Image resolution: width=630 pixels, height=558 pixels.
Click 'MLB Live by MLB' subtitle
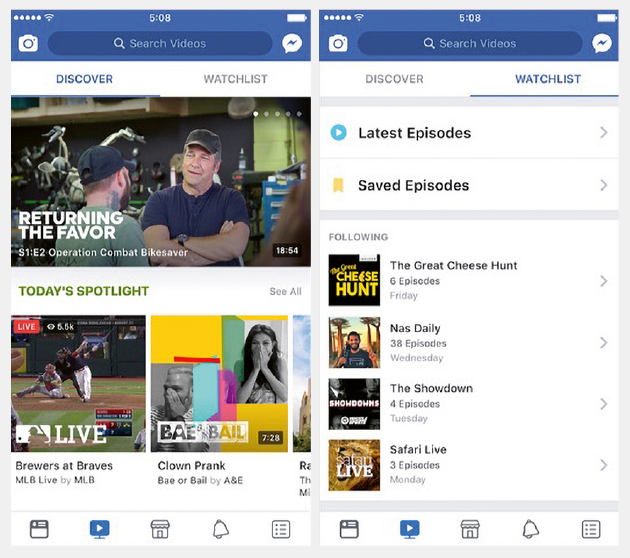tap(55, 480)
